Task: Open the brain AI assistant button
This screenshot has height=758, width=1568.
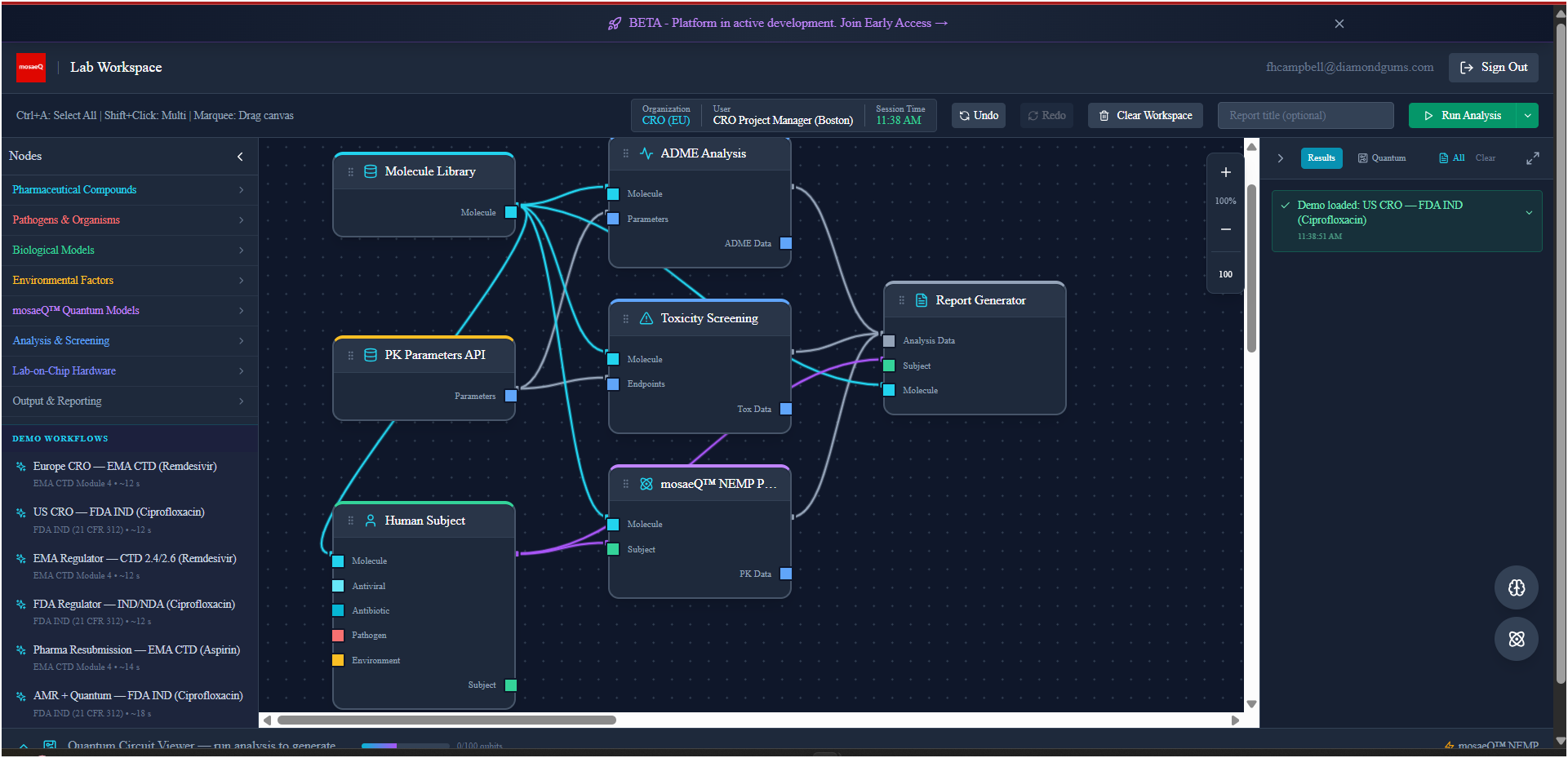Action: [1516, 587]
